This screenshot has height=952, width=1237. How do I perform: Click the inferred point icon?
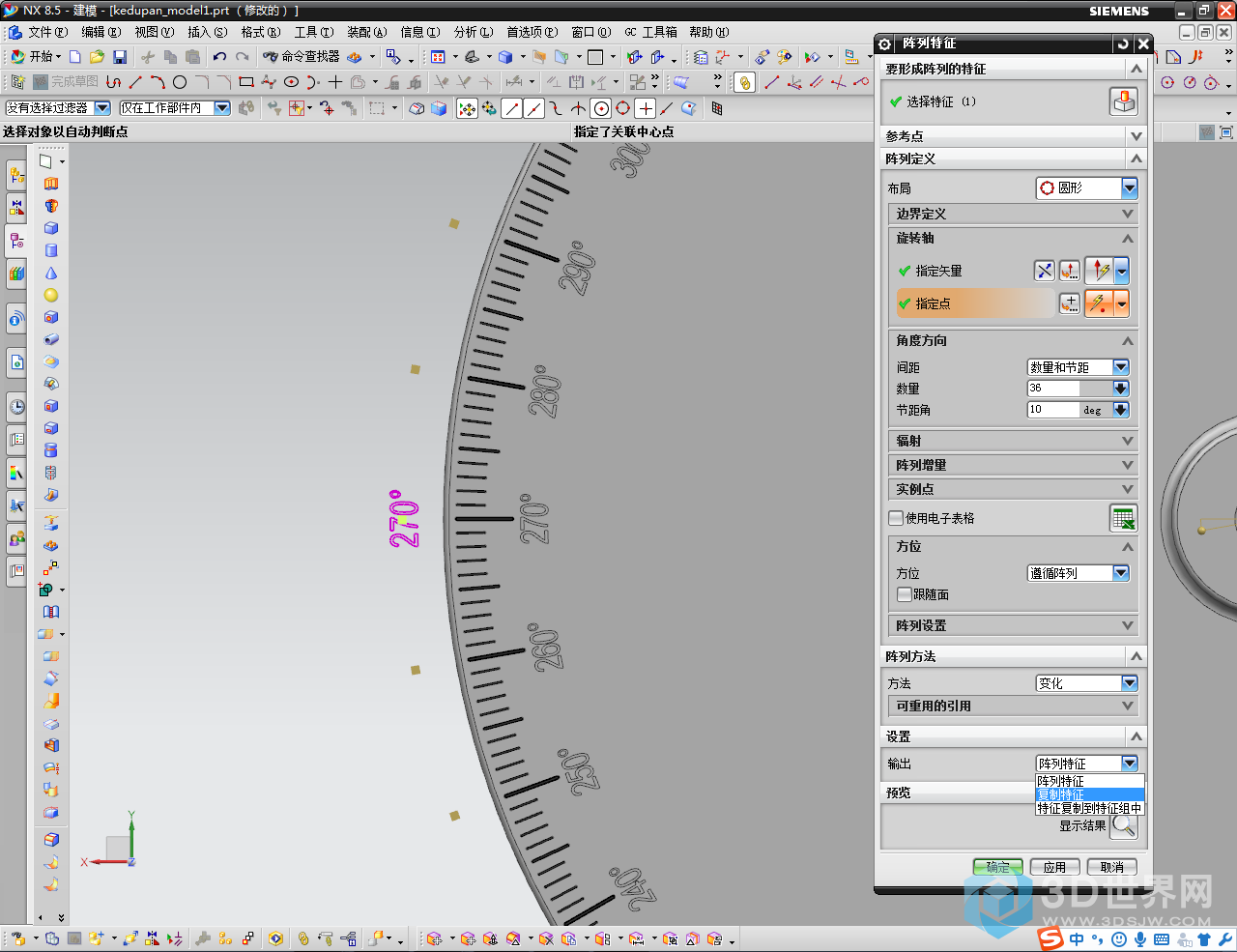[1100, 303]
